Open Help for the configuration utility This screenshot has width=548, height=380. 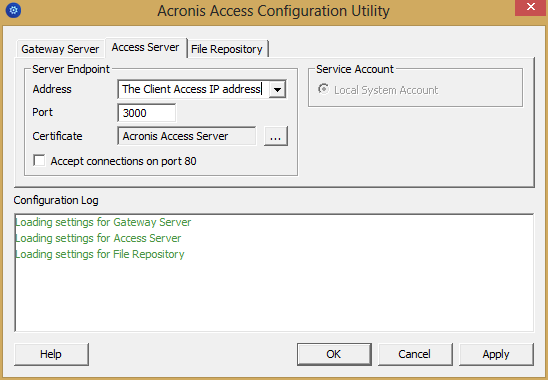click(51, 354)
